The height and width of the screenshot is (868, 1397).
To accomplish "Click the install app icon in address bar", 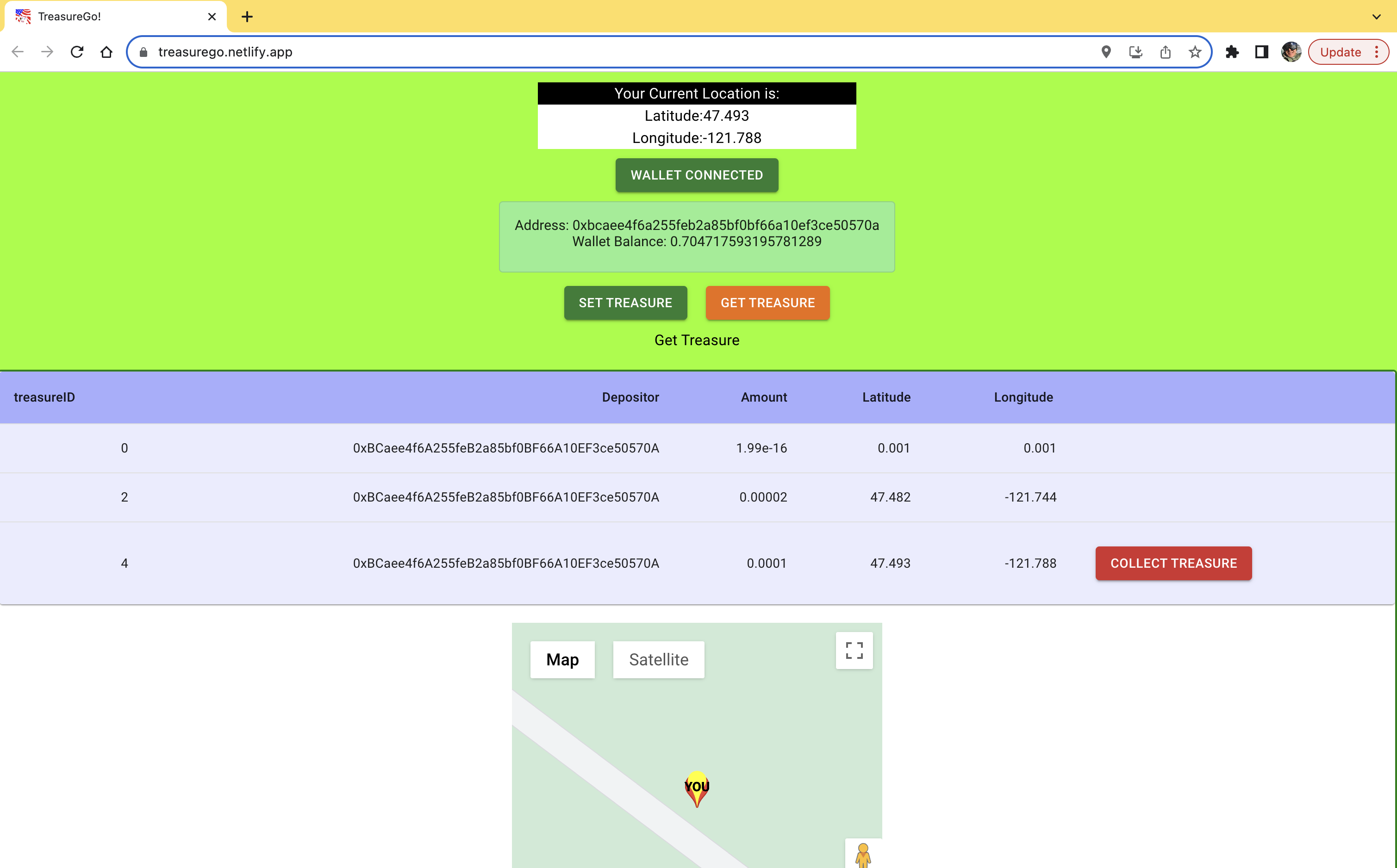I will [1135, 52].
